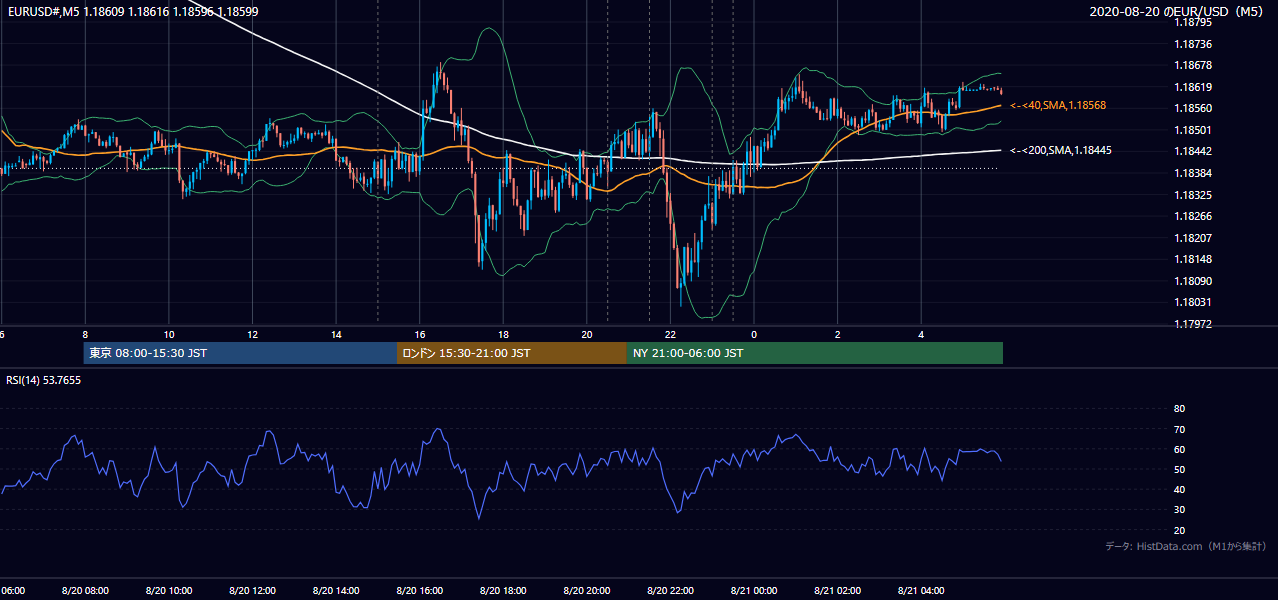Click hour tick 18 under price chart

point(504,335)
